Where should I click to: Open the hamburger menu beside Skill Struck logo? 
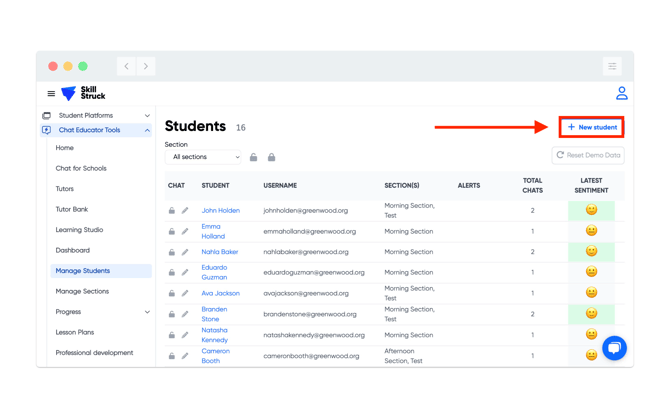(51, 94)
